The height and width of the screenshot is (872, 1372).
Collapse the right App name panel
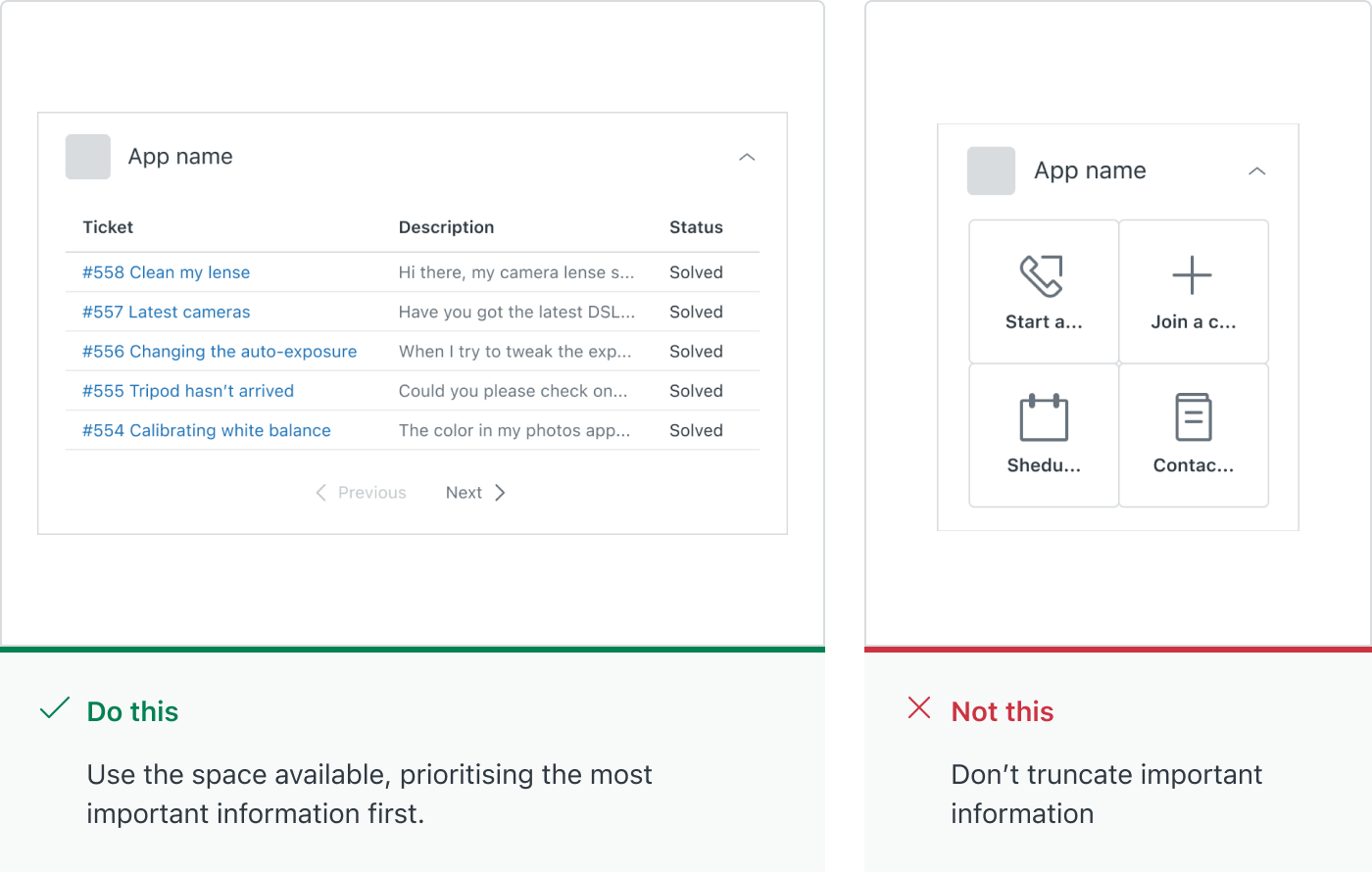click(x=1257, y=170)
